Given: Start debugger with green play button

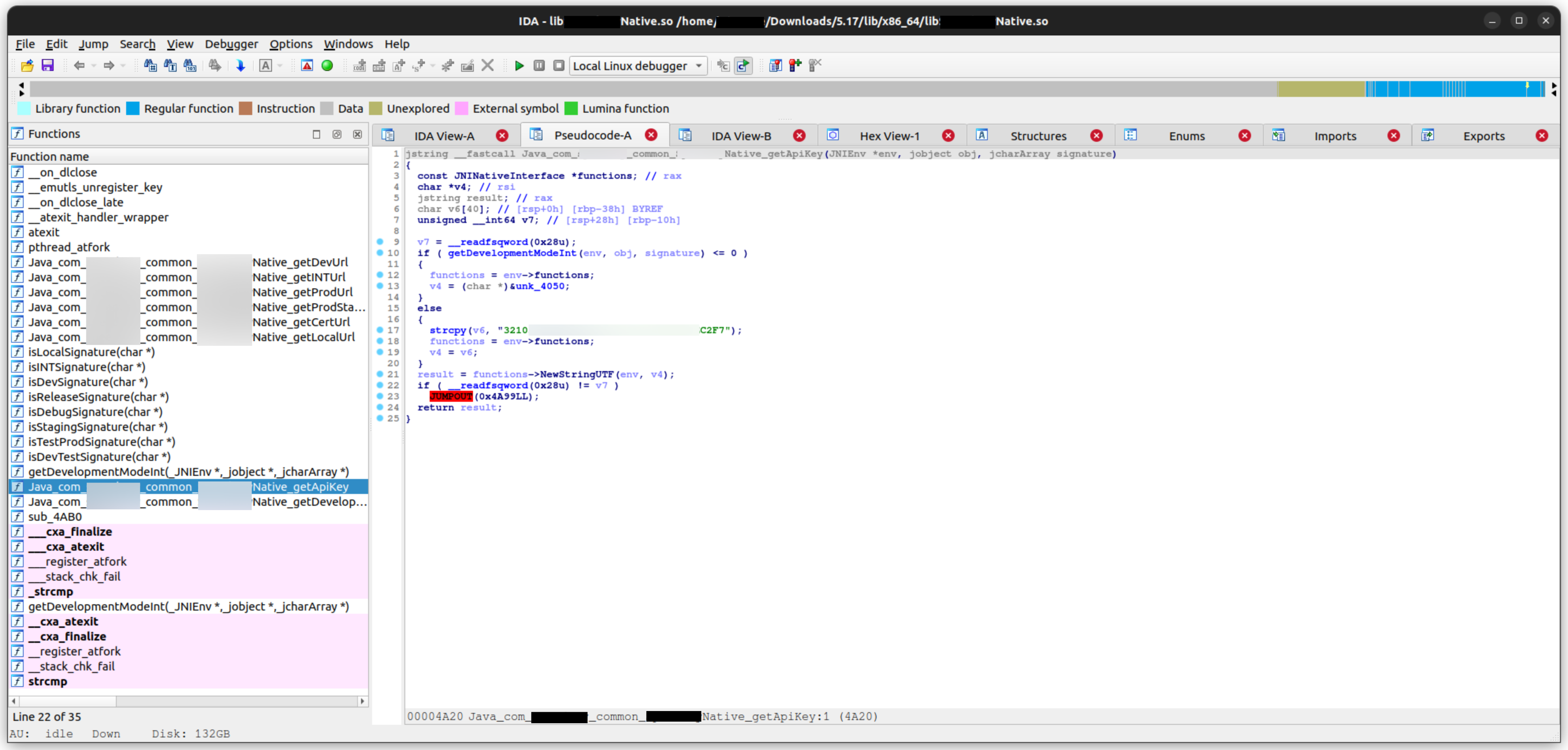Looking at the screenshot, I should point(519,66).
